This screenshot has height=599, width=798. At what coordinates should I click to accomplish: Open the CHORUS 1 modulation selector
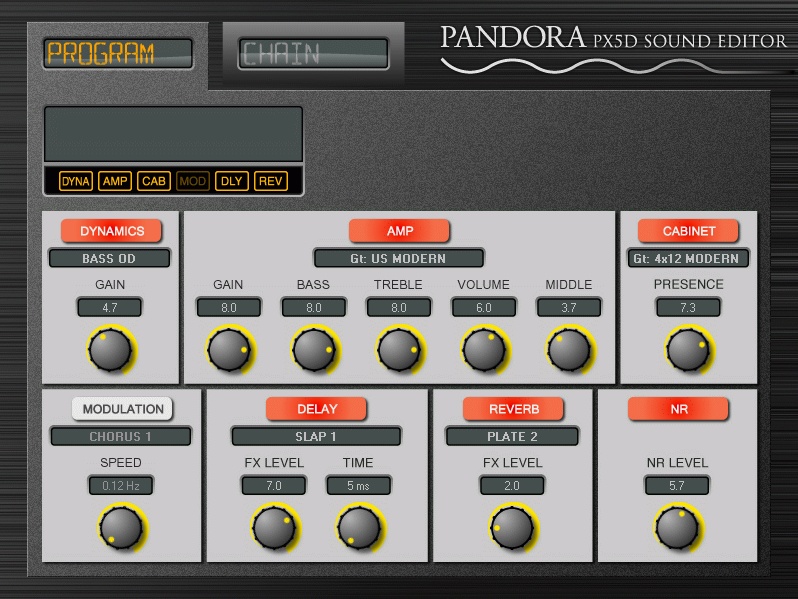tap(121, 437)
